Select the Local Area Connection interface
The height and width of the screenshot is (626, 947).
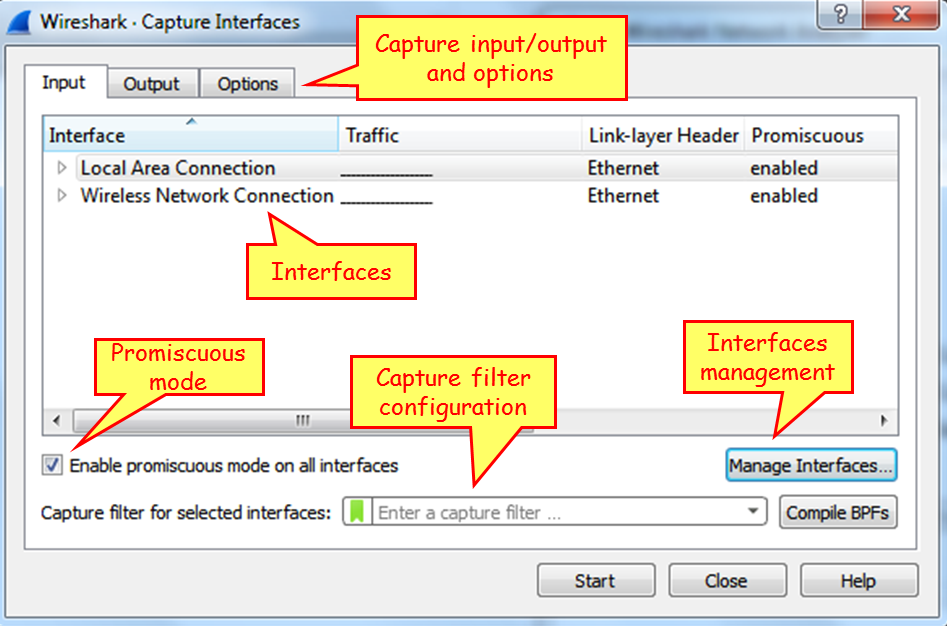click(178, 168)
